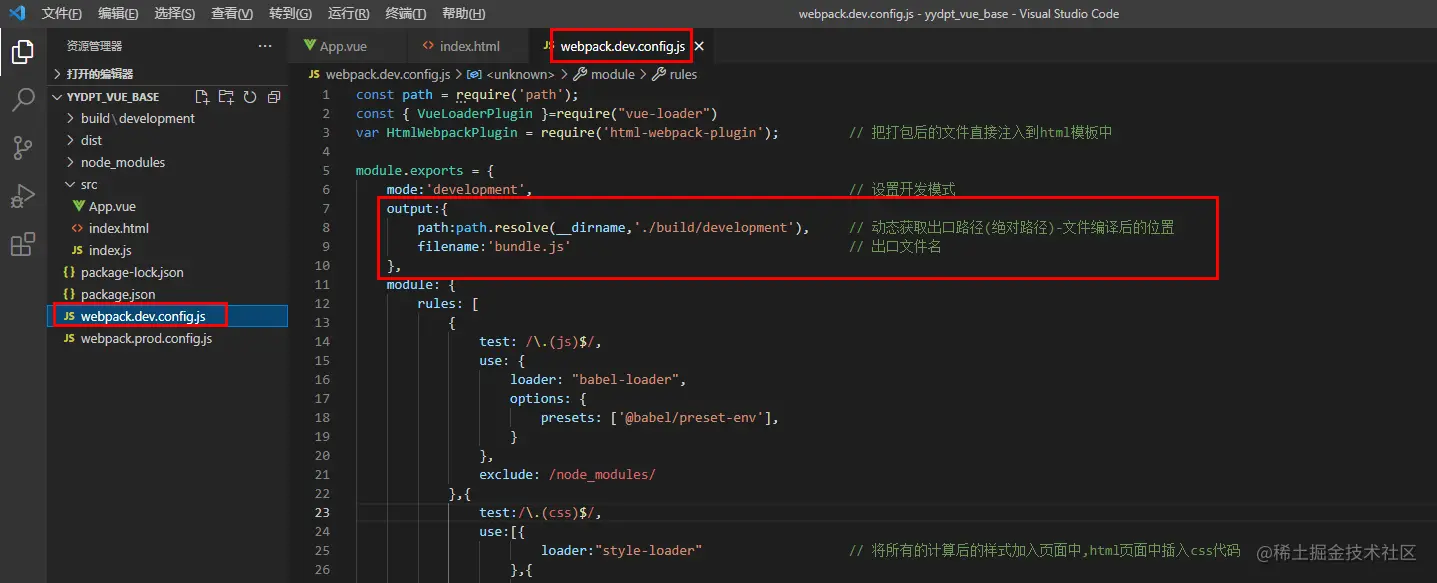Screen dimensions: 1437x583
Task: Click '@babel/preset-env' preset text
Action: [692, 418]
